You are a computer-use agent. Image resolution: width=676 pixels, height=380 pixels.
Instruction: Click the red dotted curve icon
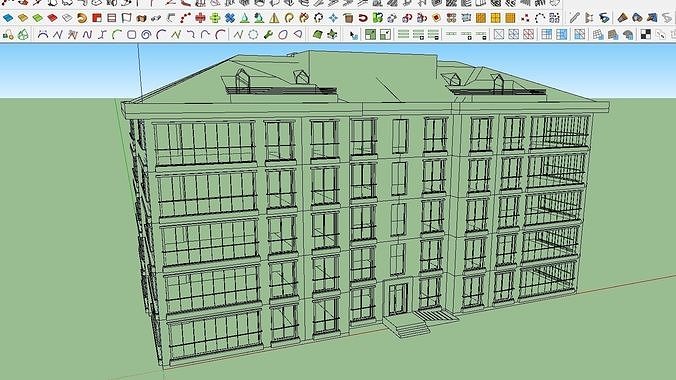pos(185,18)
